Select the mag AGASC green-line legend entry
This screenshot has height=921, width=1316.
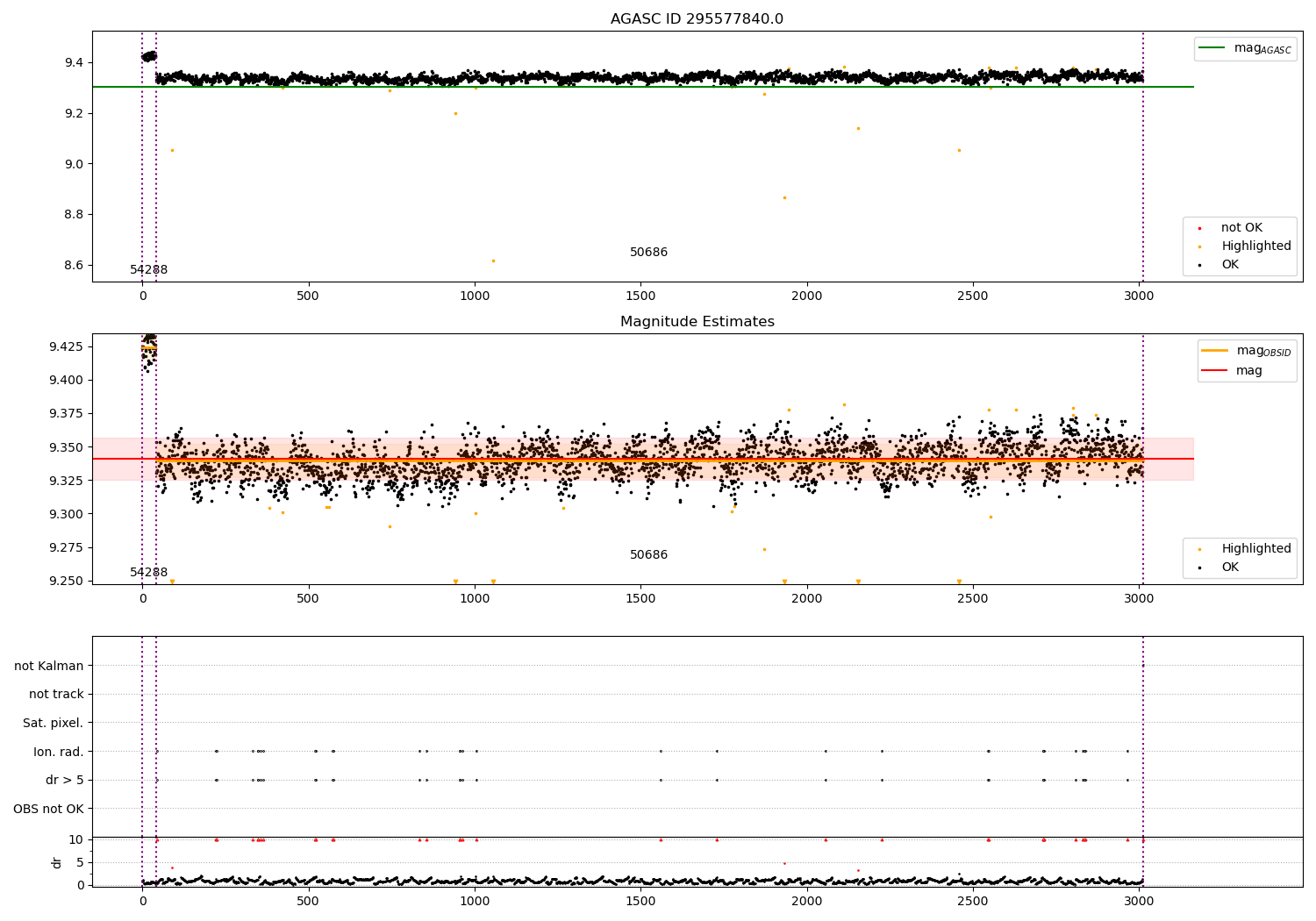click(x=1244, y=48)
